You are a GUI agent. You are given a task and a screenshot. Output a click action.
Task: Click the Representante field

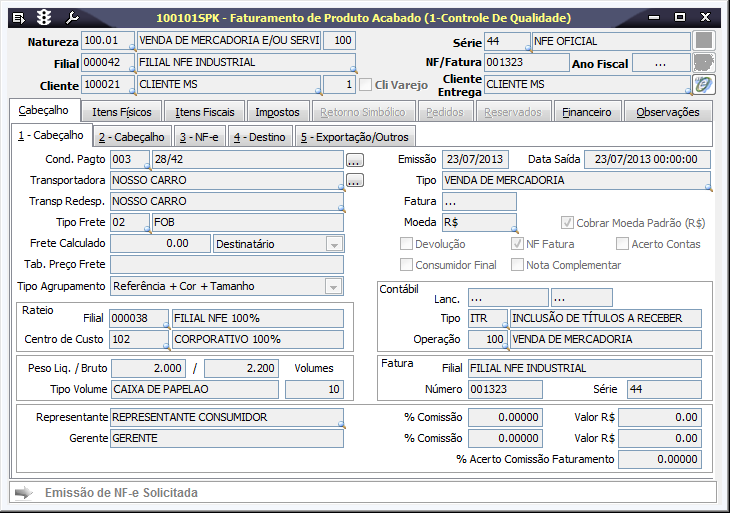(x=227, y=418)
